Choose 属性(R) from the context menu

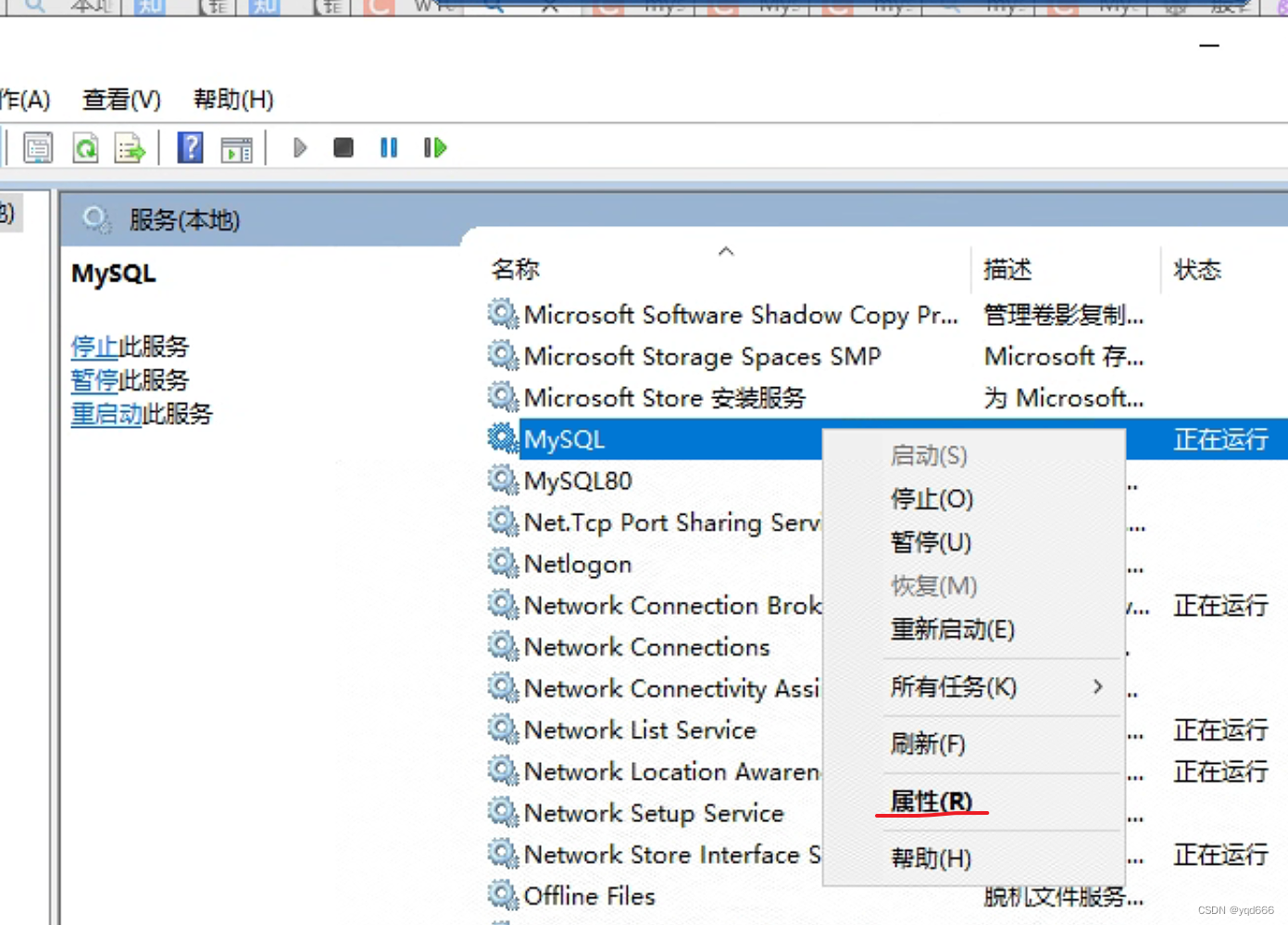[x=931, y=801]
